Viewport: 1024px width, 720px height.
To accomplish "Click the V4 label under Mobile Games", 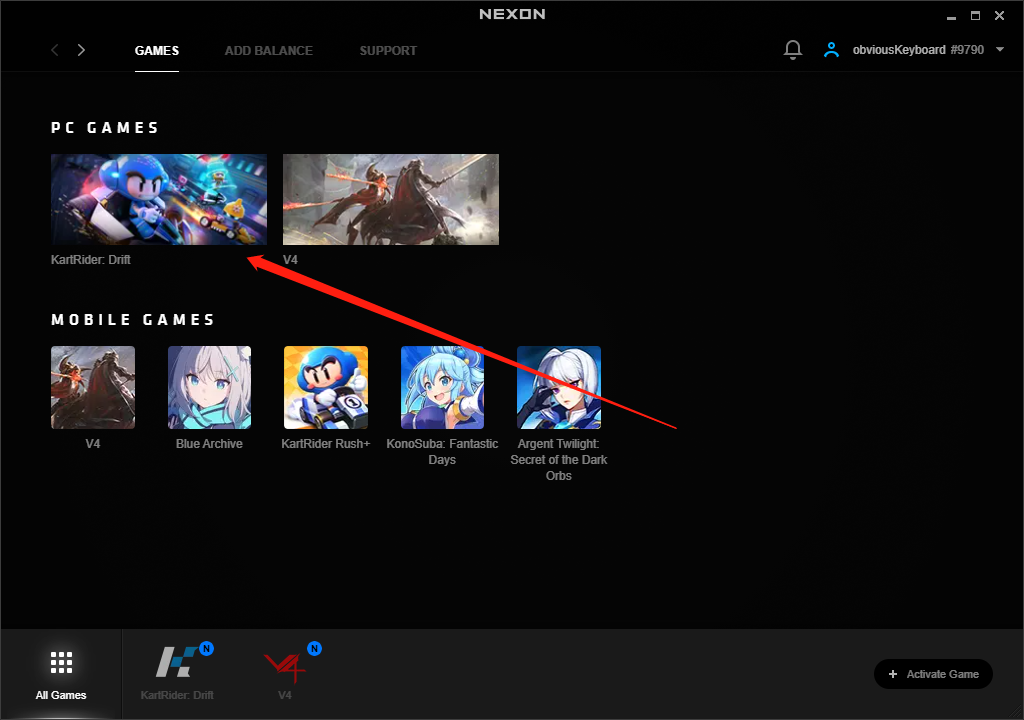I will [93, 444].
